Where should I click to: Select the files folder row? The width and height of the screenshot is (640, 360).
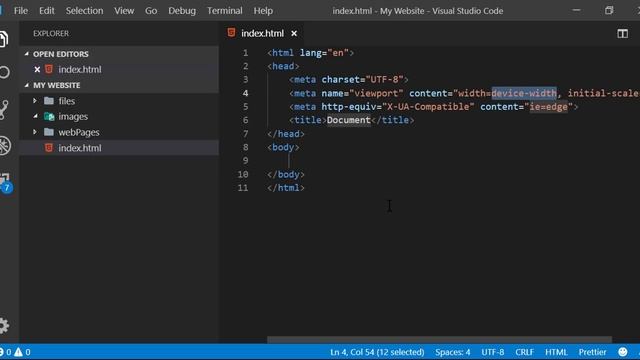119,100
